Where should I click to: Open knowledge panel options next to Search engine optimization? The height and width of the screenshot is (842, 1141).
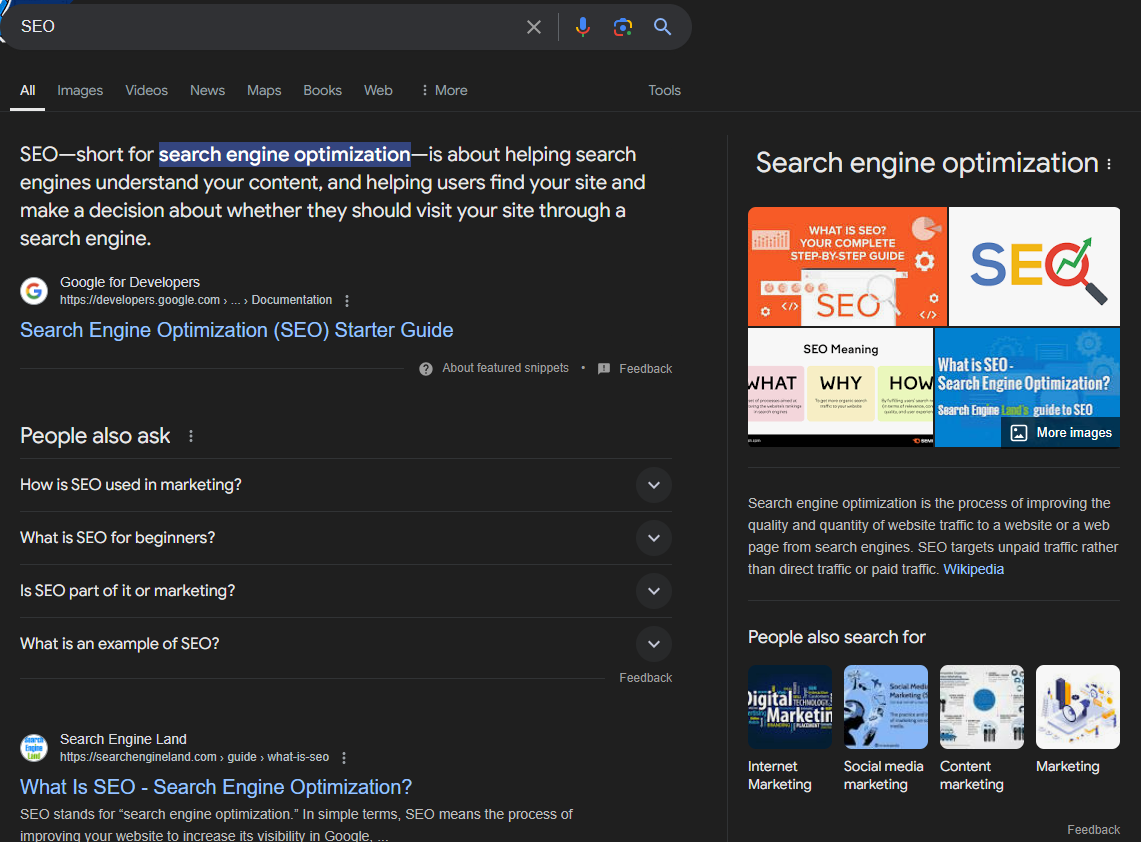pyautogui.click(x=1109, y=164)
